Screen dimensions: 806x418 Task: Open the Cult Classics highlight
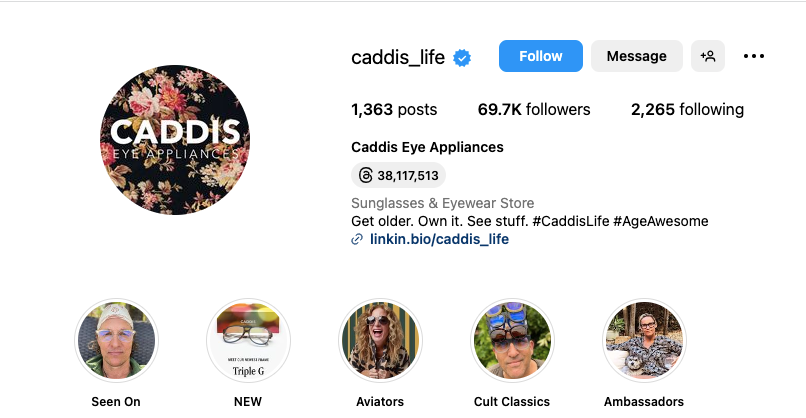pyautogui.click(x=512, y=340)
